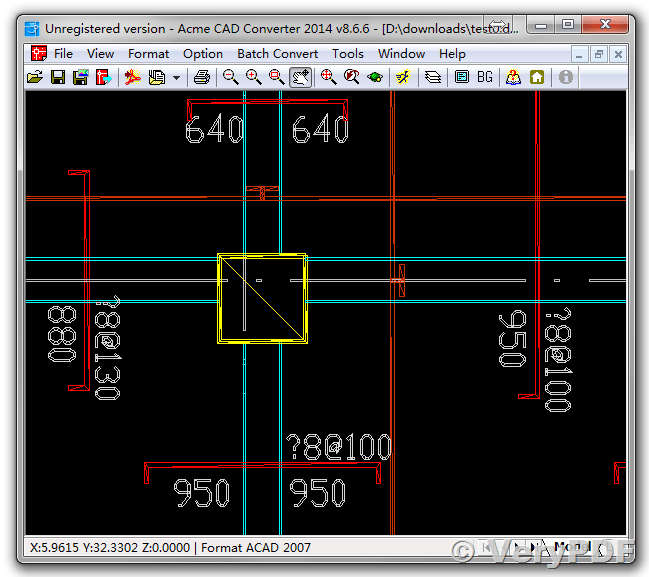Image resolution: width=649 pixels, height=577 pixels.
Task: Click the Convert to PDF icon
Action: (133, 77)
